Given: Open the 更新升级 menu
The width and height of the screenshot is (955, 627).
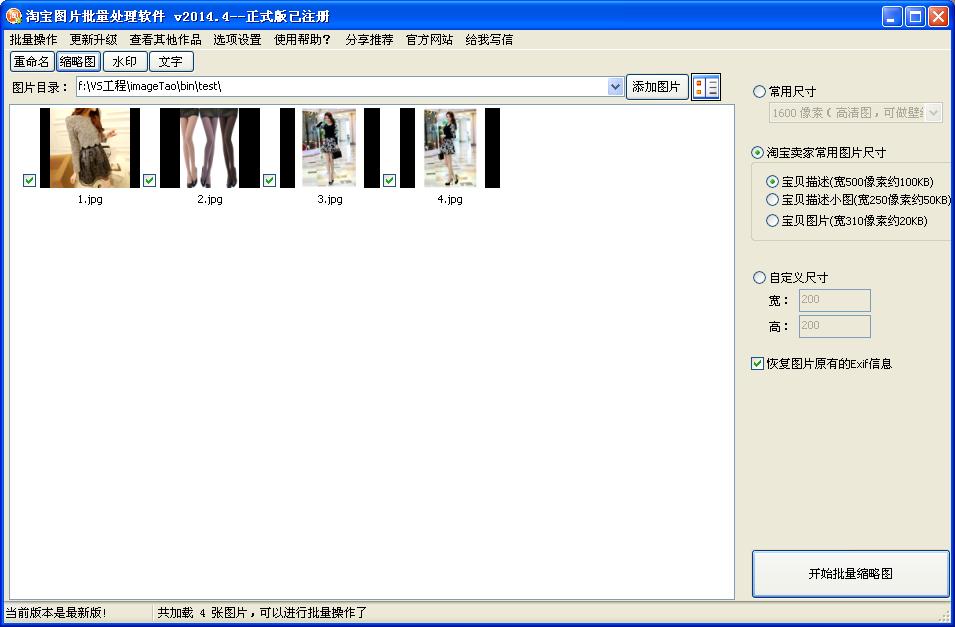Looking at the screenshot, I should (x=93, y=40).
